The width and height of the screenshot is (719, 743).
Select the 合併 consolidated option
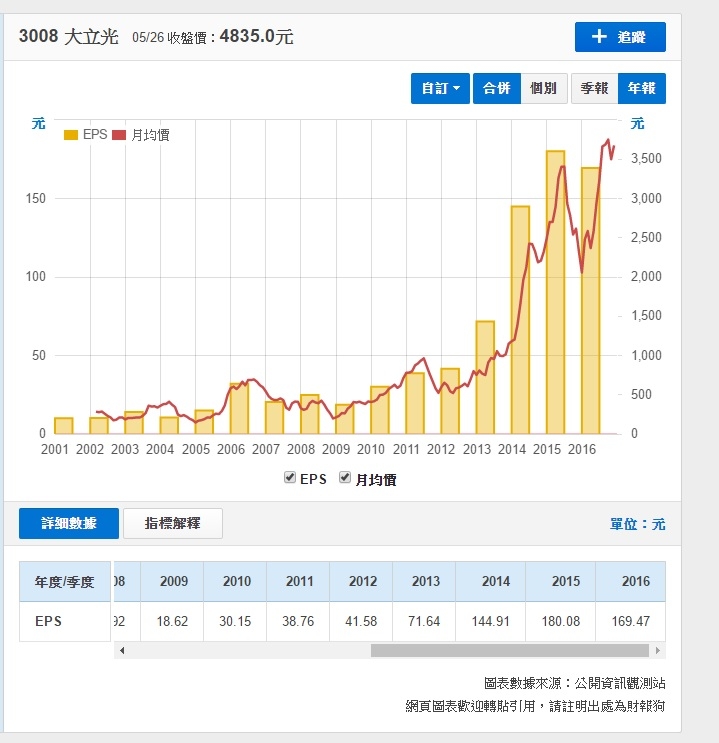click(x=497, y=88)
